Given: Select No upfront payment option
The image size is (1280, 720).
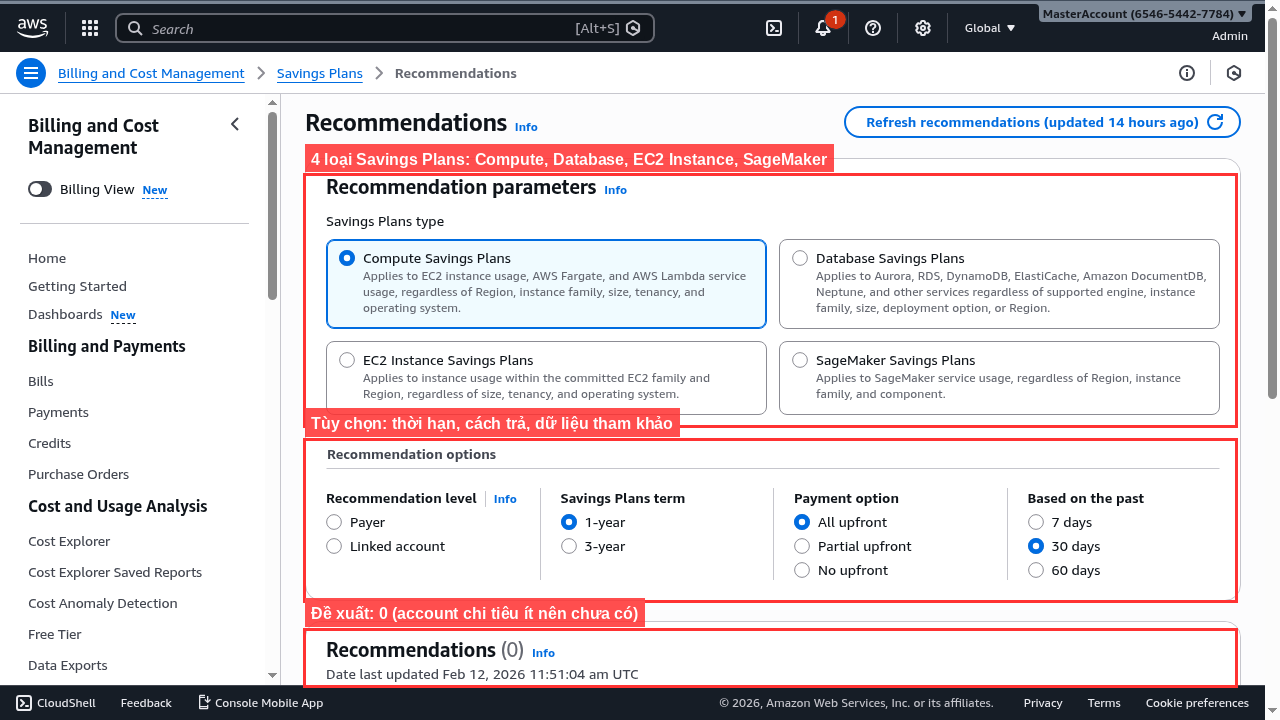Looking at the screenshot, I should pyautogui.click(x=802, y=570).
